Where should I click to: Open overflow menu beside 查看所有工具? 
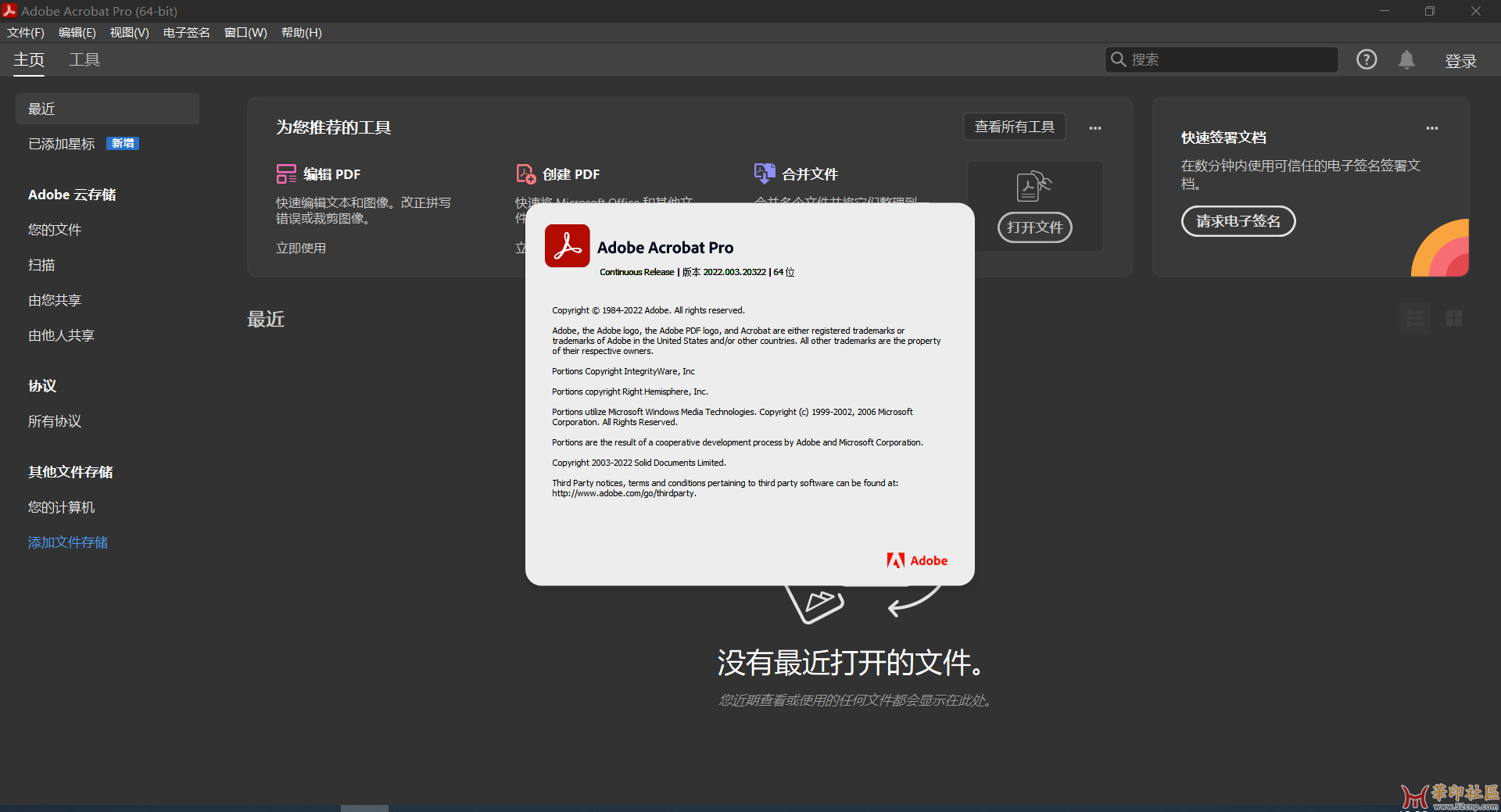point(1094,127)
